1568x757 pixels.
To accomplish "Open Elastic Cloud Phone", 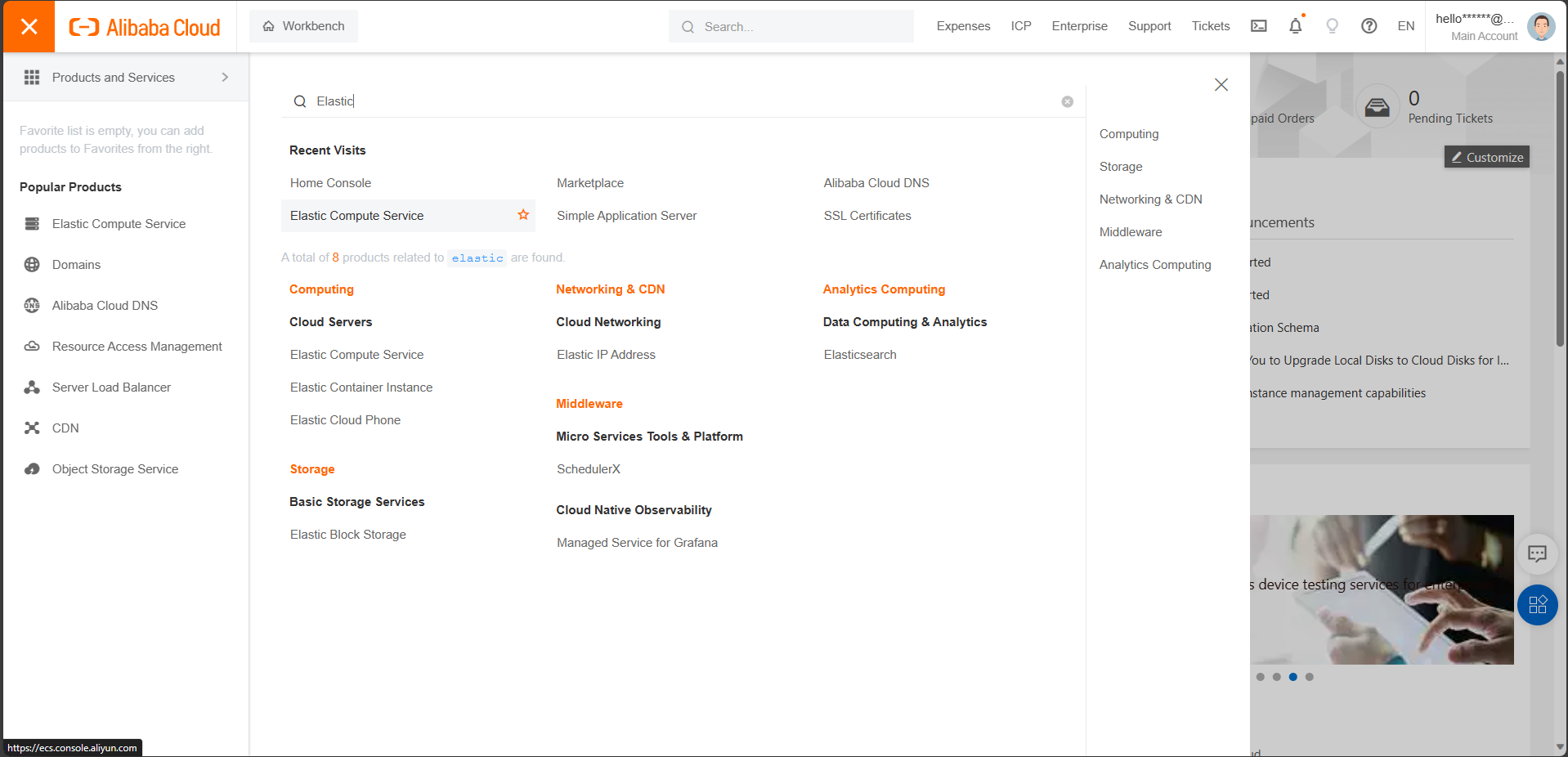I will [x=345, y=420].
